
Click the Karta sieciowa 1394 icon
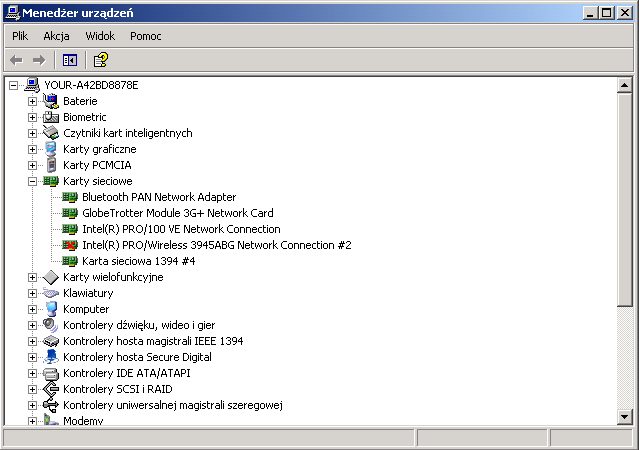click(x=70, y=261)
